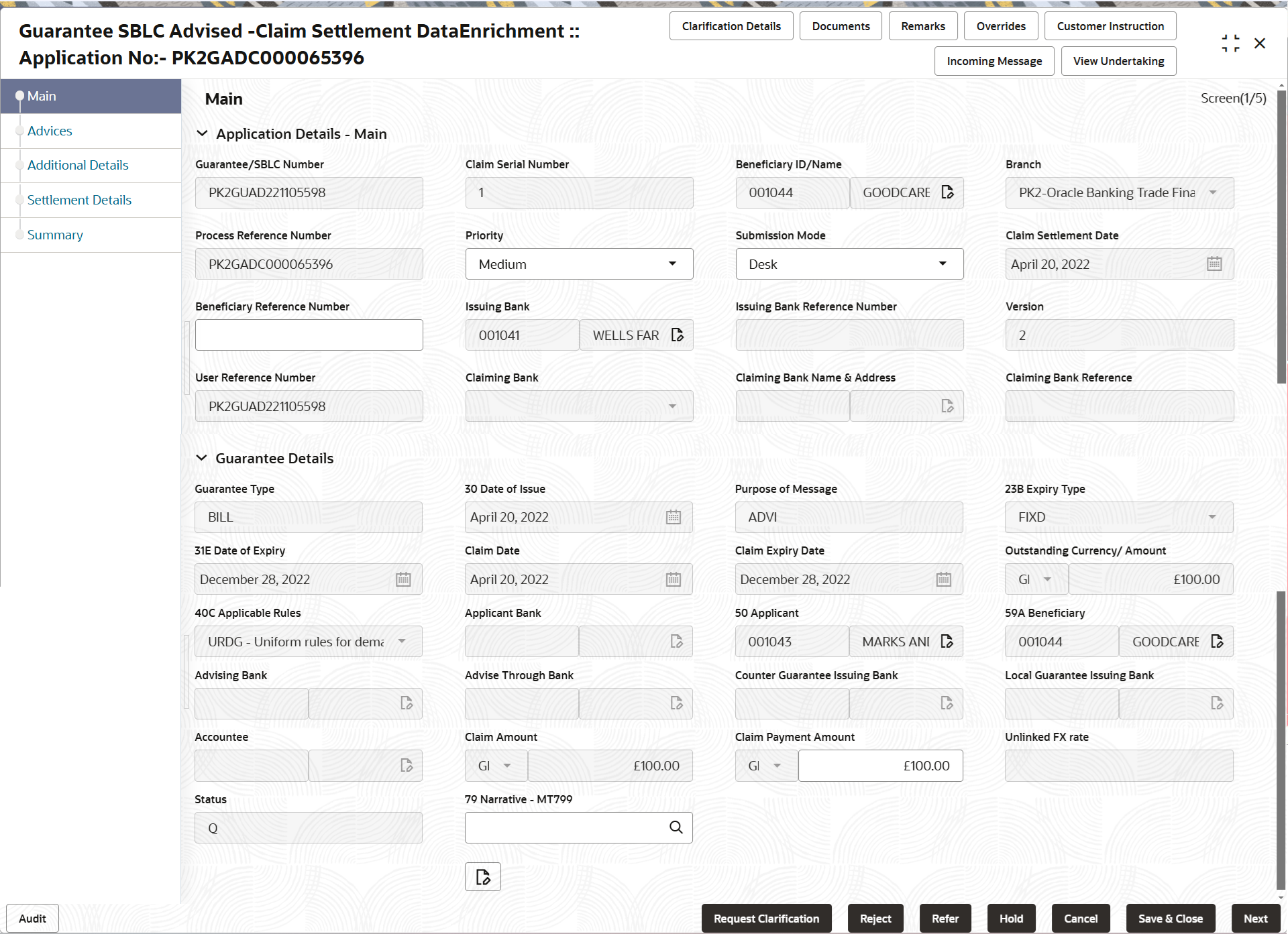The image size is (1288, 934).
Task: Click the Request Clarification button
Action: 766,919
